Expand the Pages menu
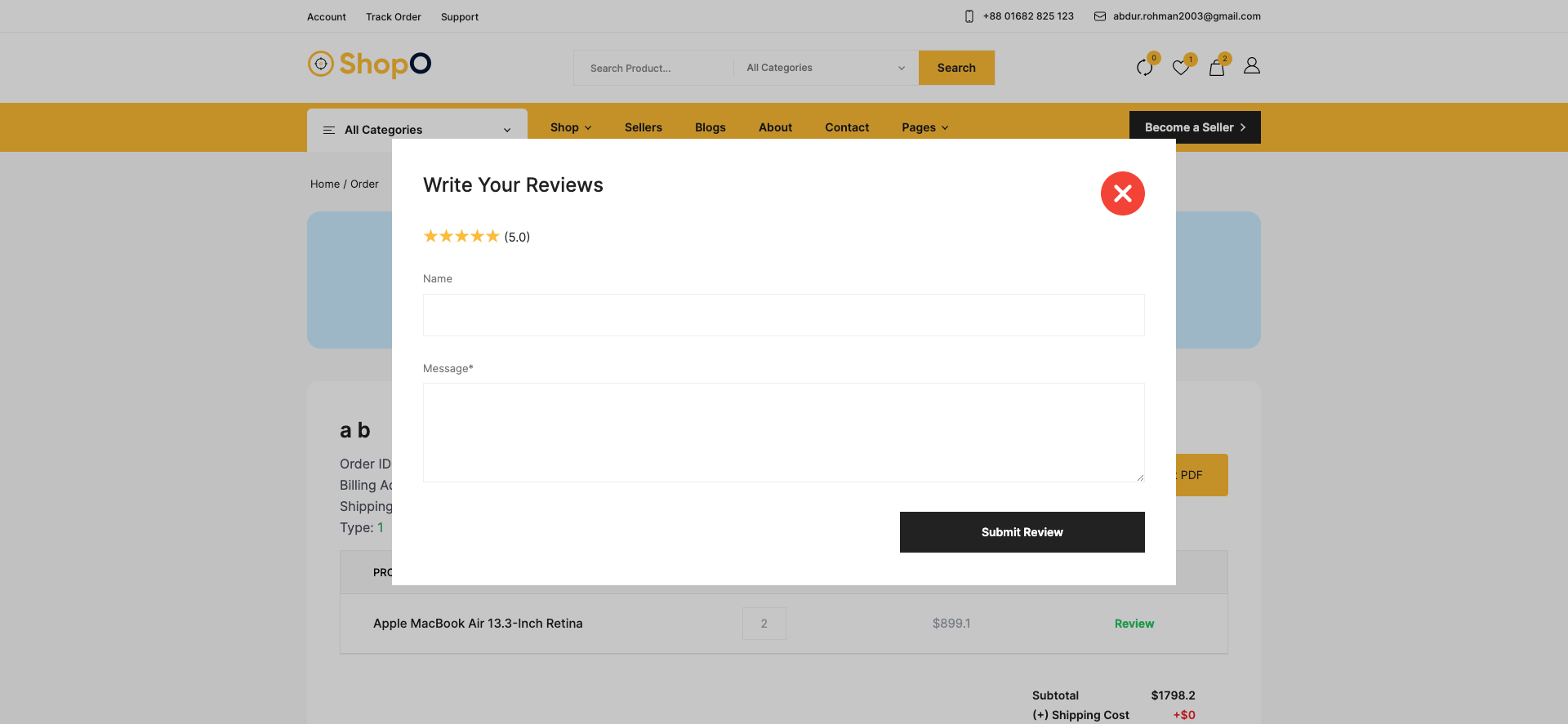The height and width of the screenshot is (724, 1568). coord(924,127)
